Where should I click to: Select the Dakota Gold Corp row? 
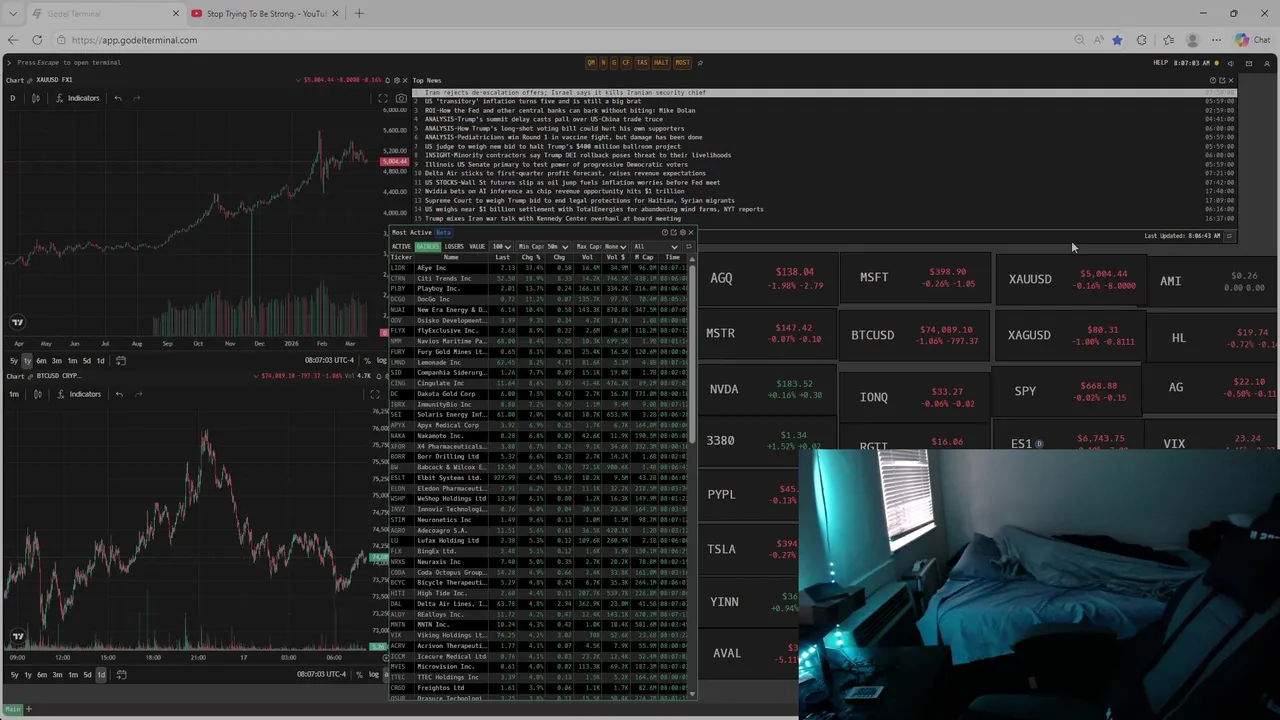(x=539, y=394)
